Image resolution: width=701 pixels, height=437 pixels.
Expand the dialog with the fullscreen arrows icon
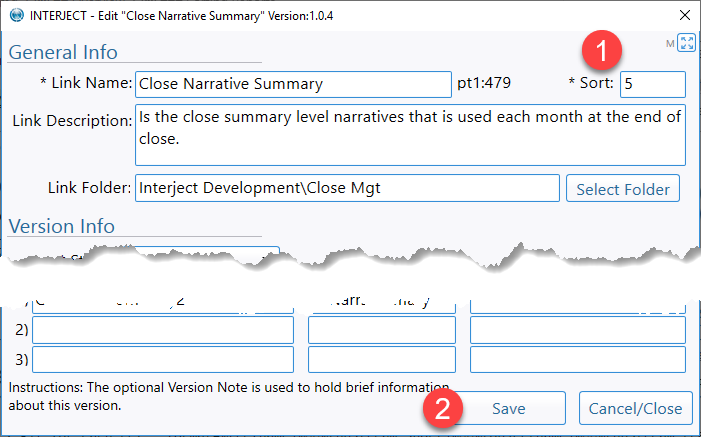tap(686, 43)
